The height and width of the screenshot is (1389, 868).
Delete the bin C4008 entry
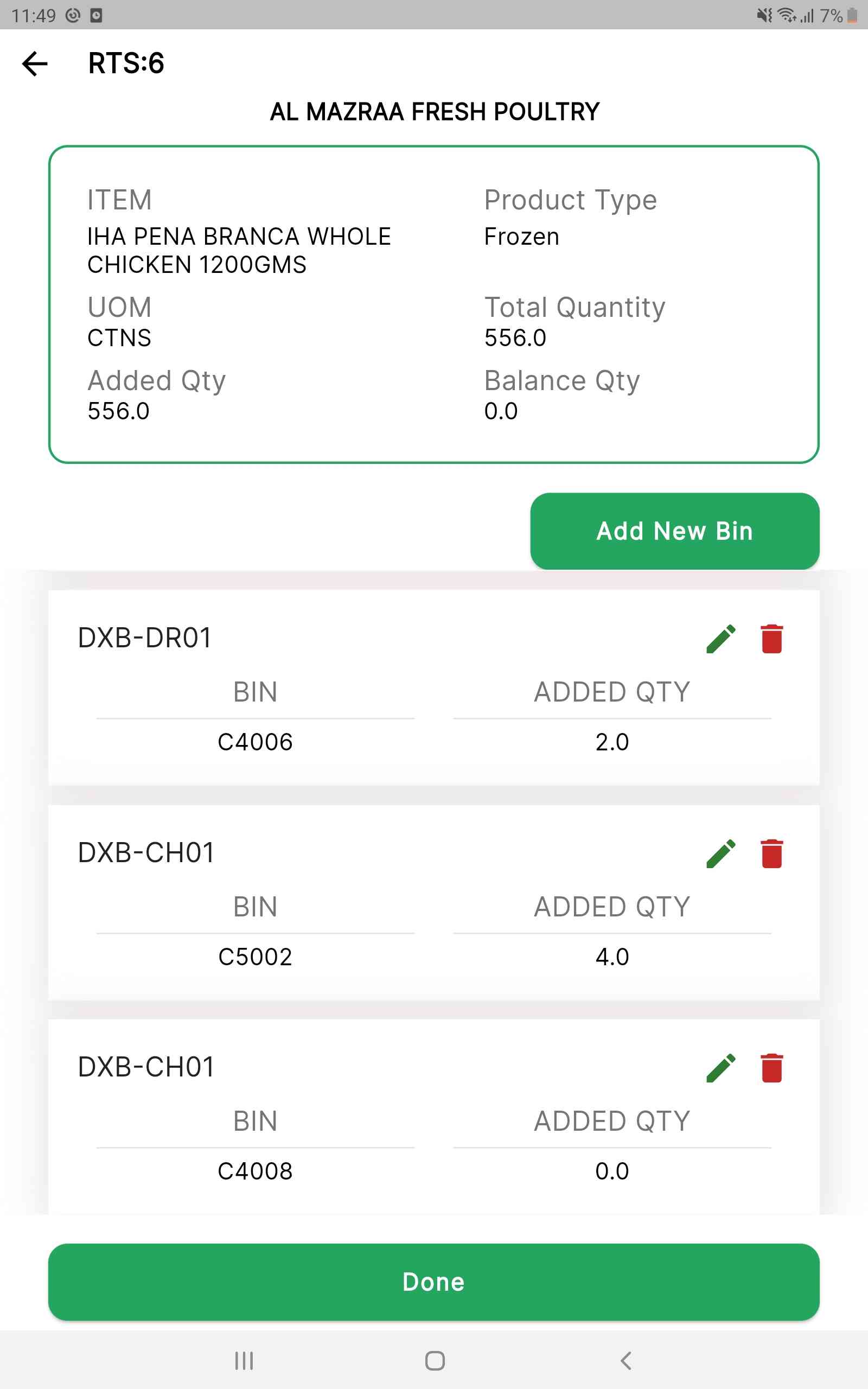tap(771, 1068)
